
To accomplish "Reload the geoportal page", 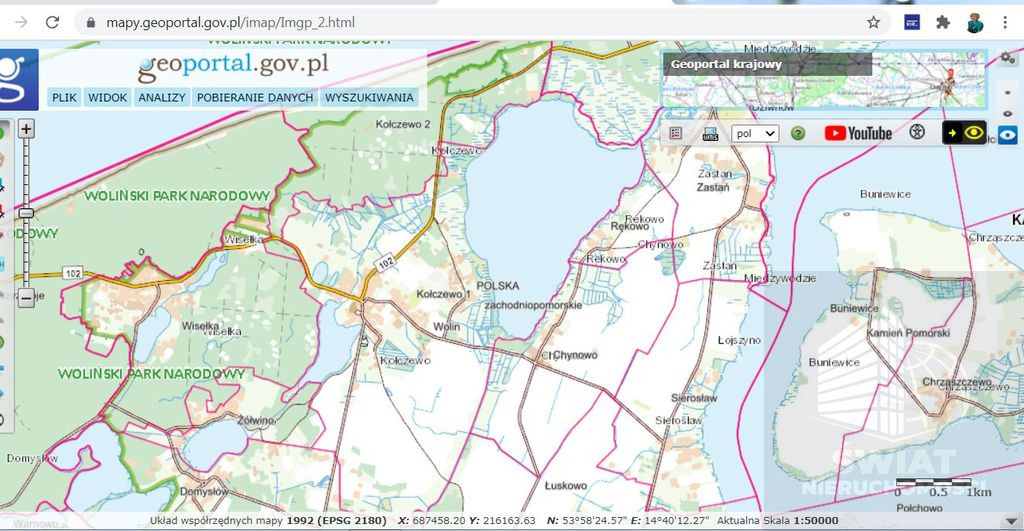I will [52, 22].
